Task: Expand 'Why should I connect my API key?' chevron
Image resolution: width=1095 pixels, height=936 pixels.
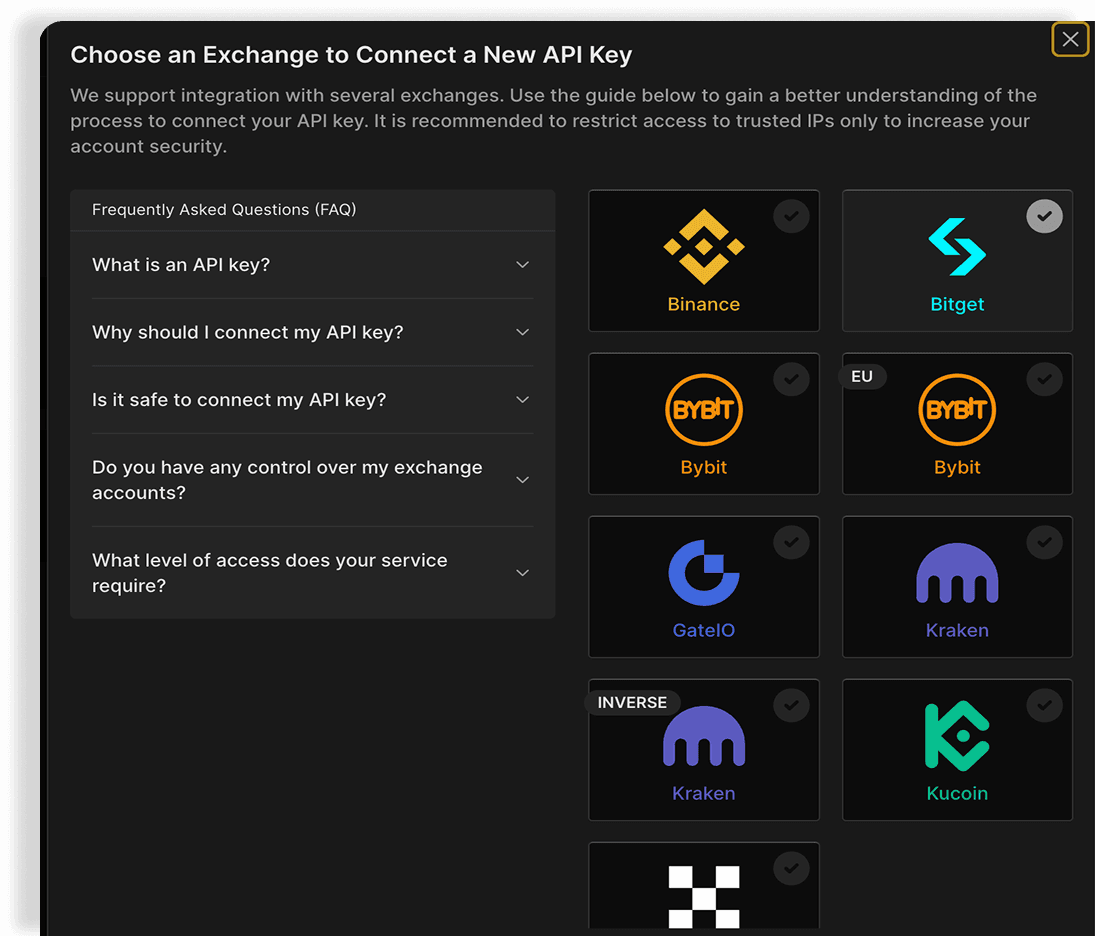Action: (x=522, y=332)
